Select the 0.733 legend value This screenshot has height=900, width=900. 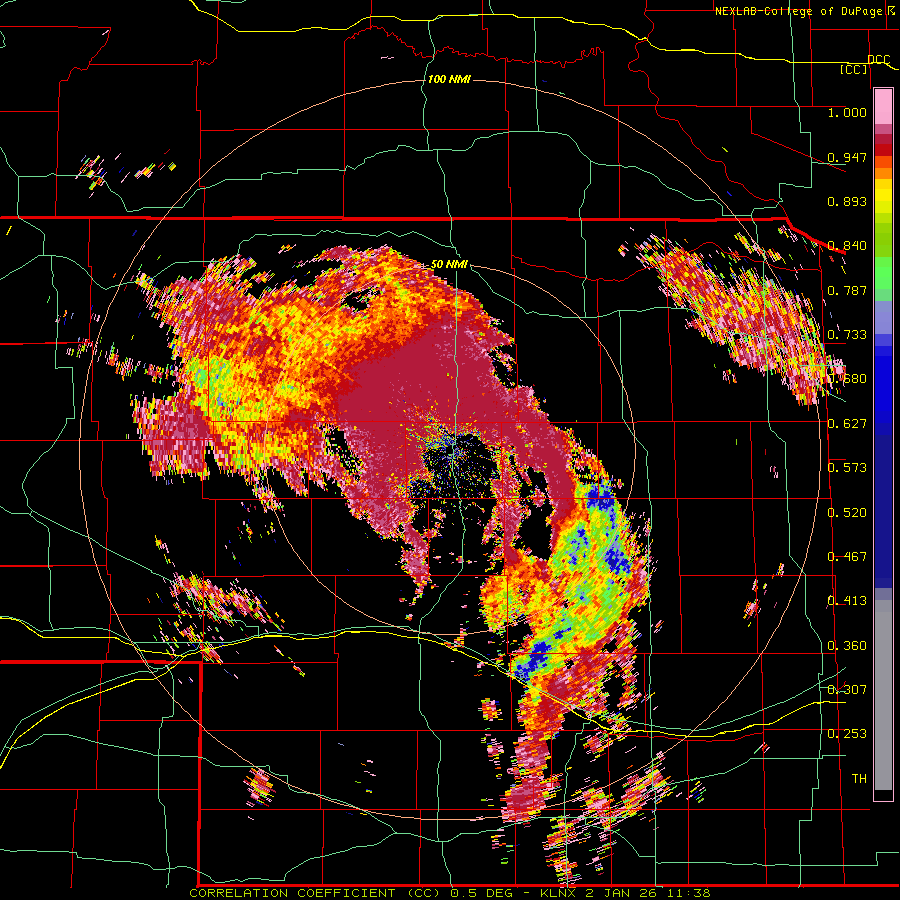[x=847, y=335]
